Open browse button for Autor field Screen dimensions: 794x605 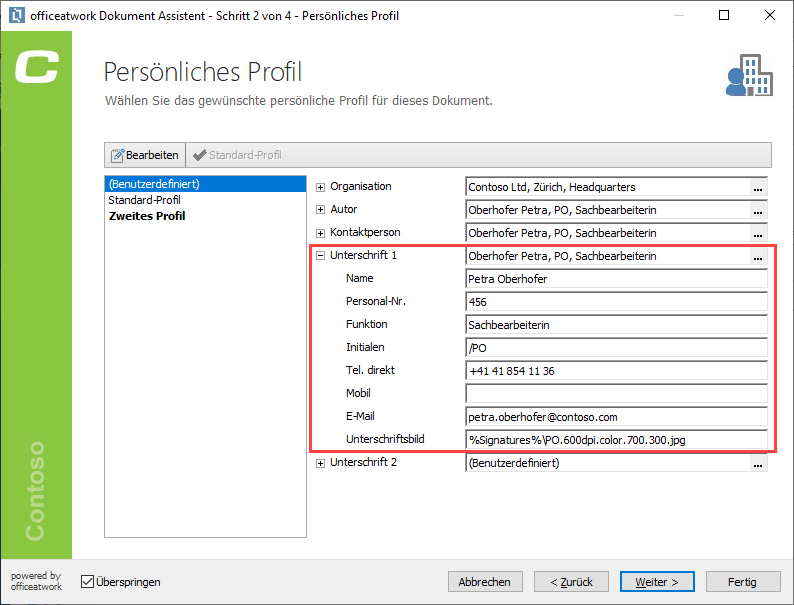tap(758, 210)
